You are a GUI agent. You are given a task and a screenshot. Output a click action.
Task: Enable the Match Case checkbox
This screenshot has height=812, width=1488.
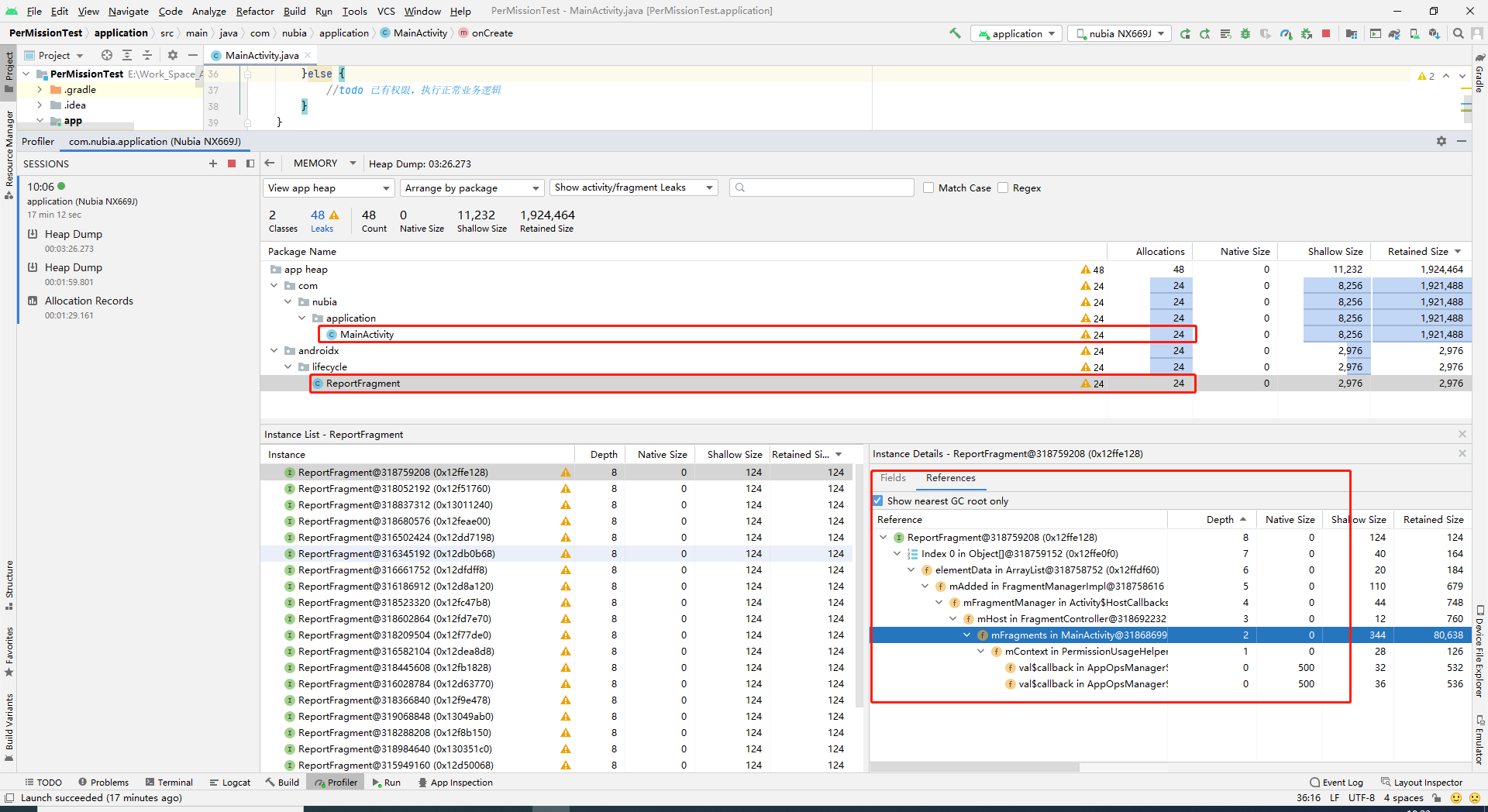coord(928,188)
